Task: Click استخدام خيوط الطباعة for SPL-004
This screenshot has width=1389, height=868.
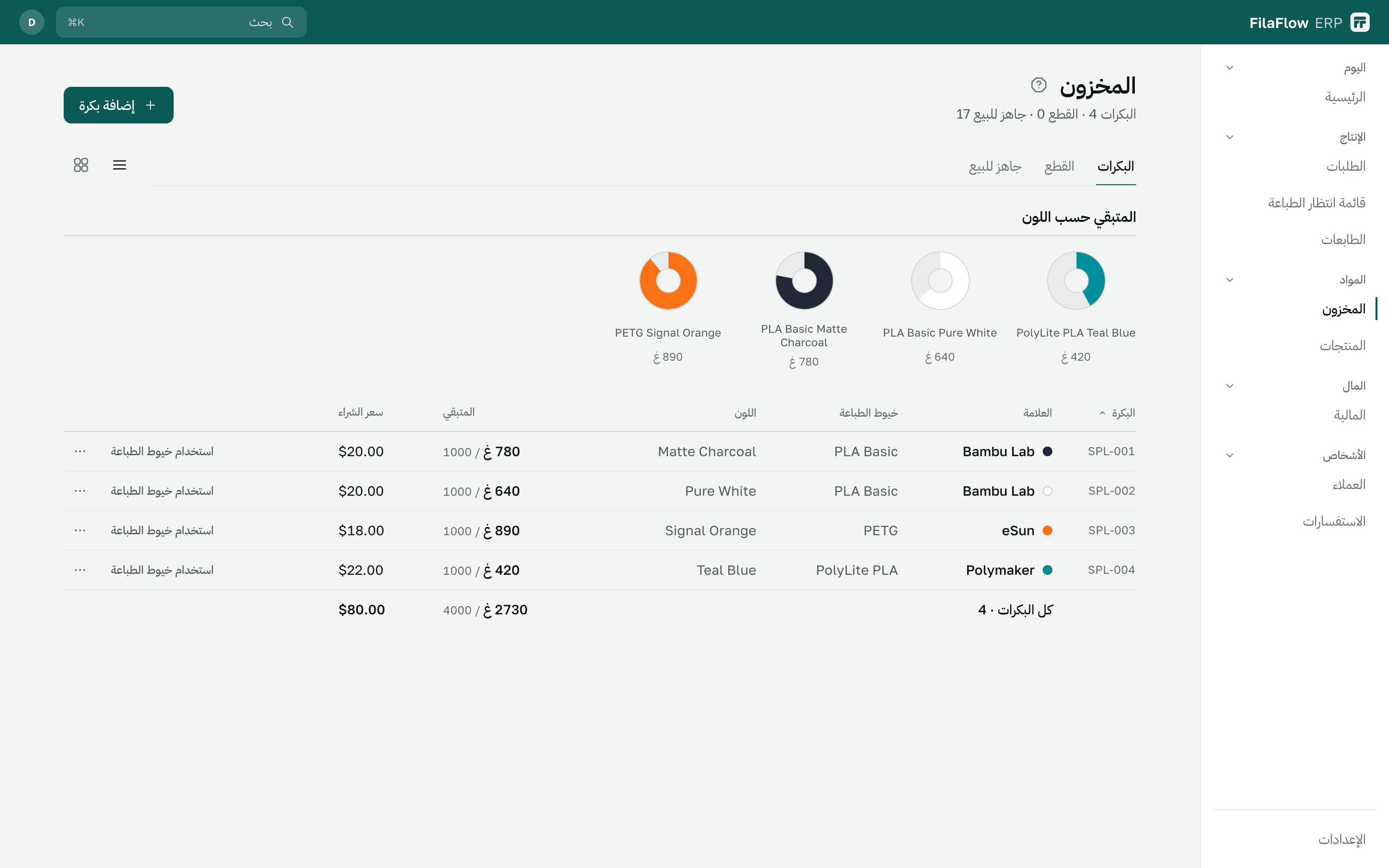Action: pos(162,570)
